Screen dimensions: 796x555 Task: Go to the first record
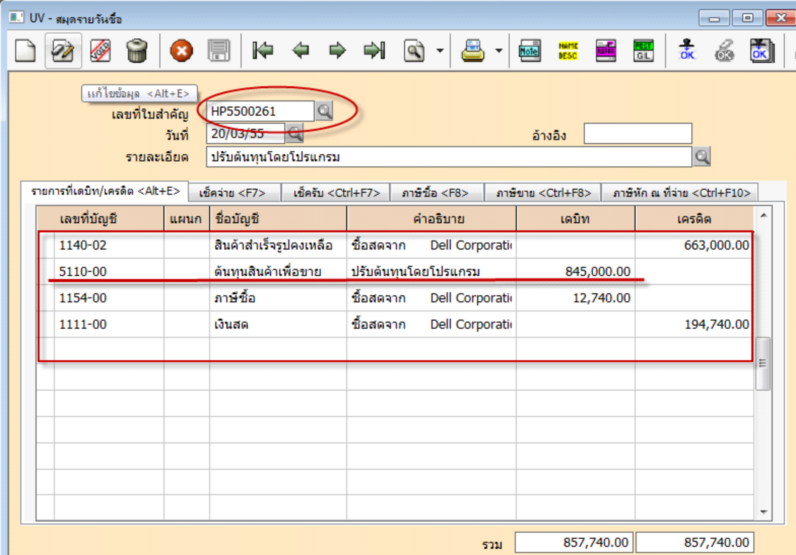click(x=264, y=51)
